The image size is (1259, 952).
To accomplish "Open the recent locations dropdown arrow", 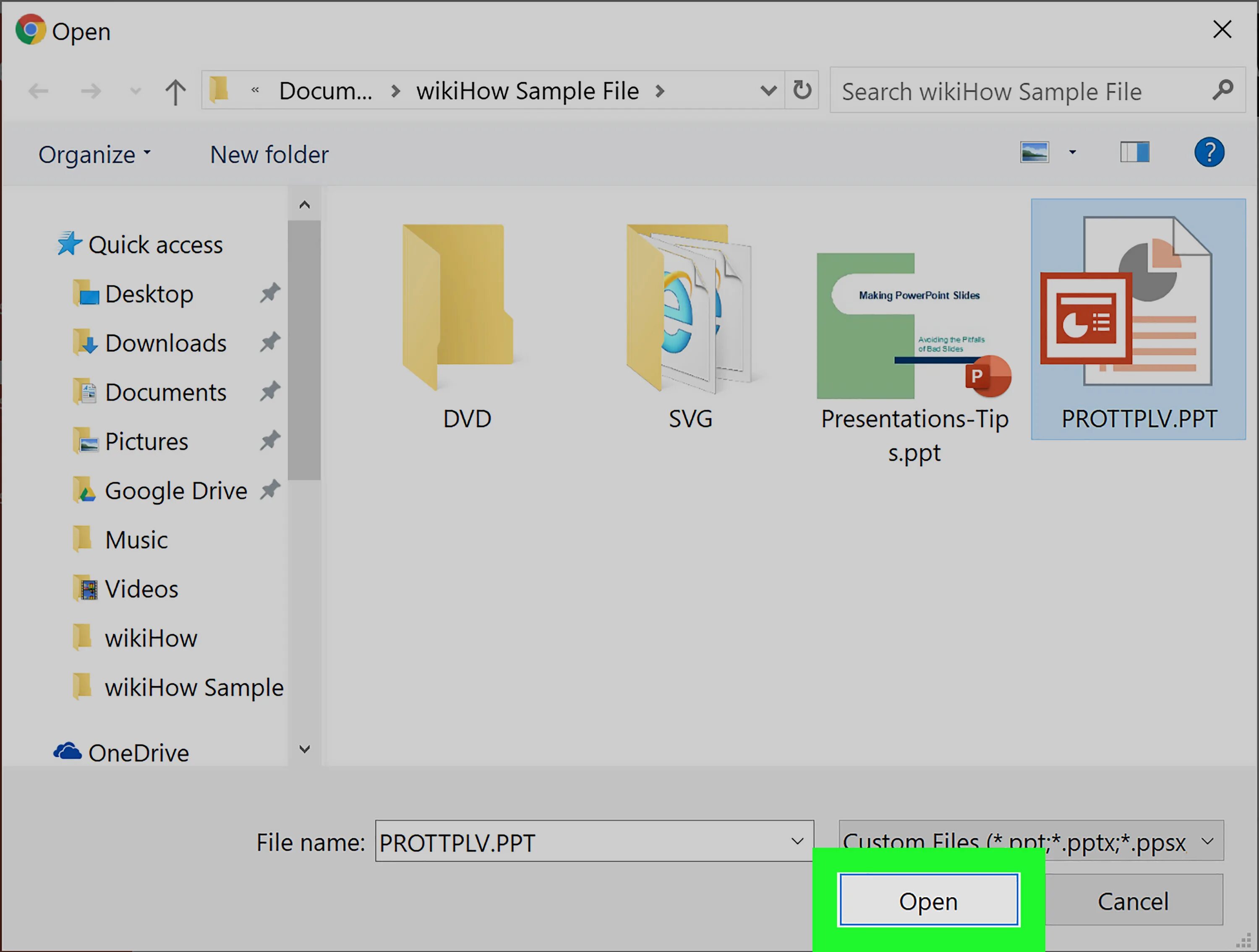I will coord(136,91).
